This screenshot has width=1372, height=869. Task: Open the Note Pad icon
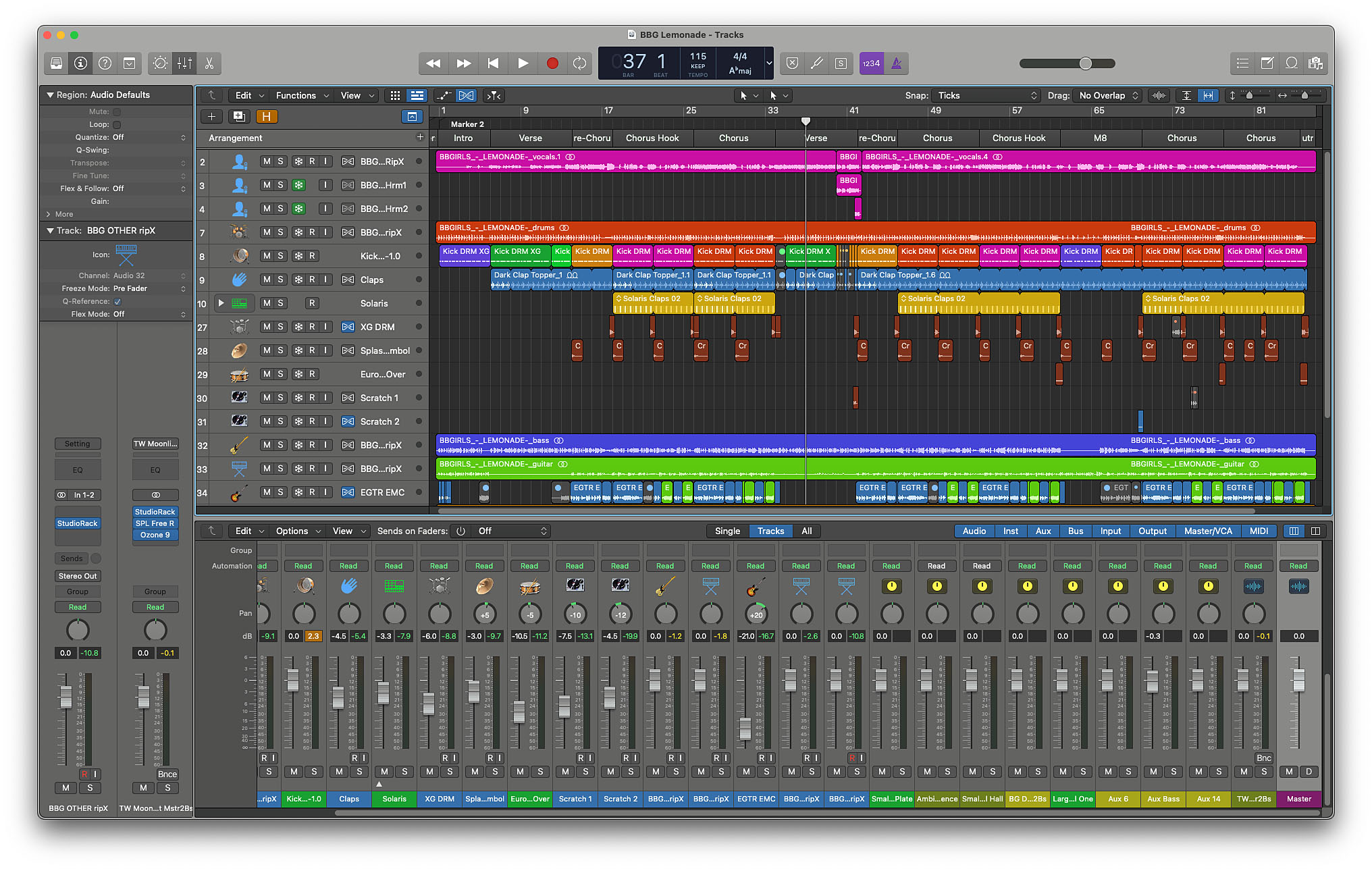coord(1267,63)
